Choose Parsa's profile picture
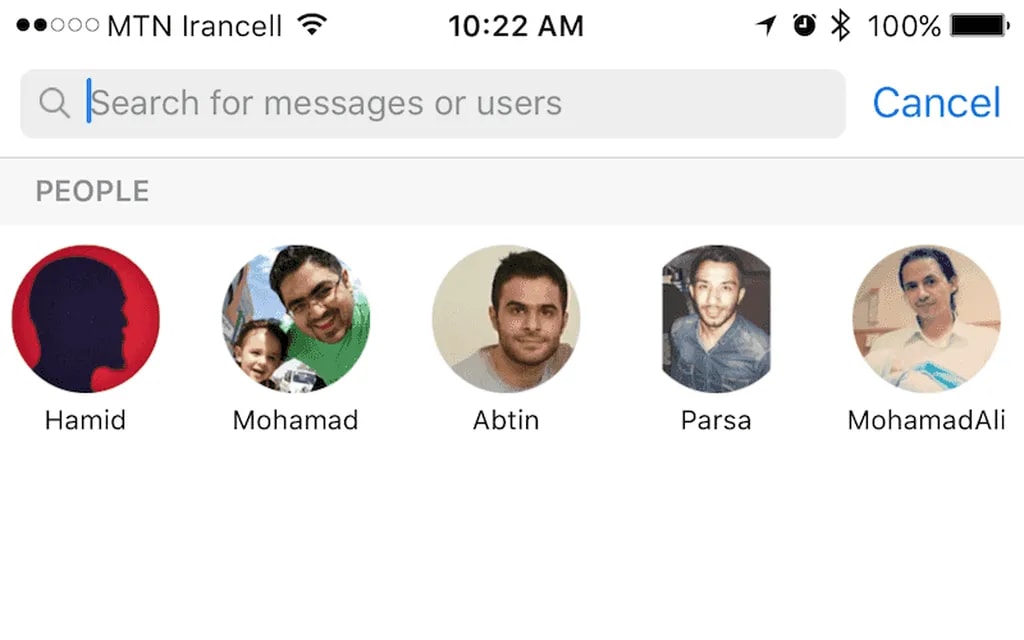 click(716, 318)
